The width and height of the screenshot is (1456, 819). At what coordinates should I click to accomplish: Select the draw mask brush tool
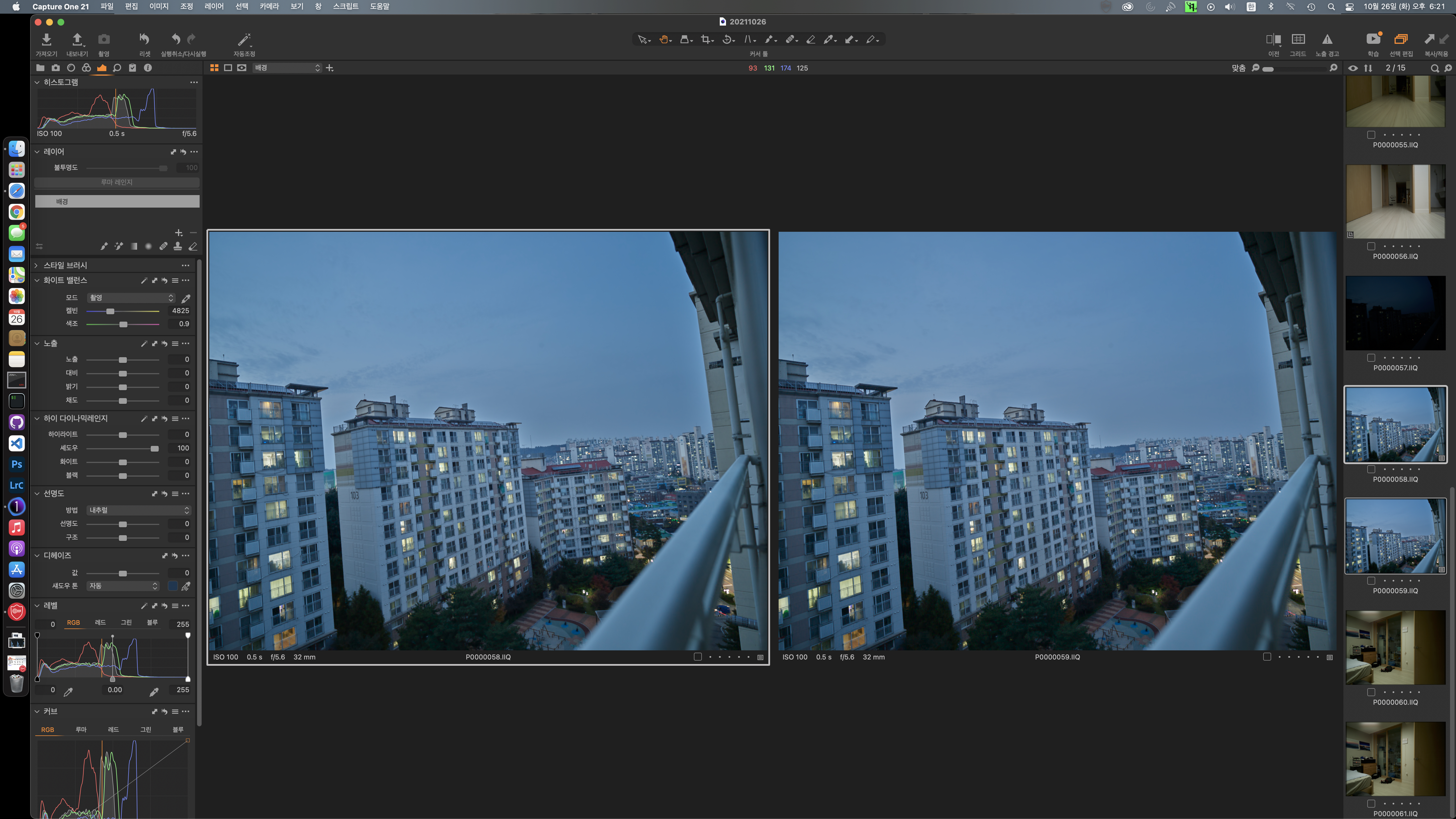[769, 40]
